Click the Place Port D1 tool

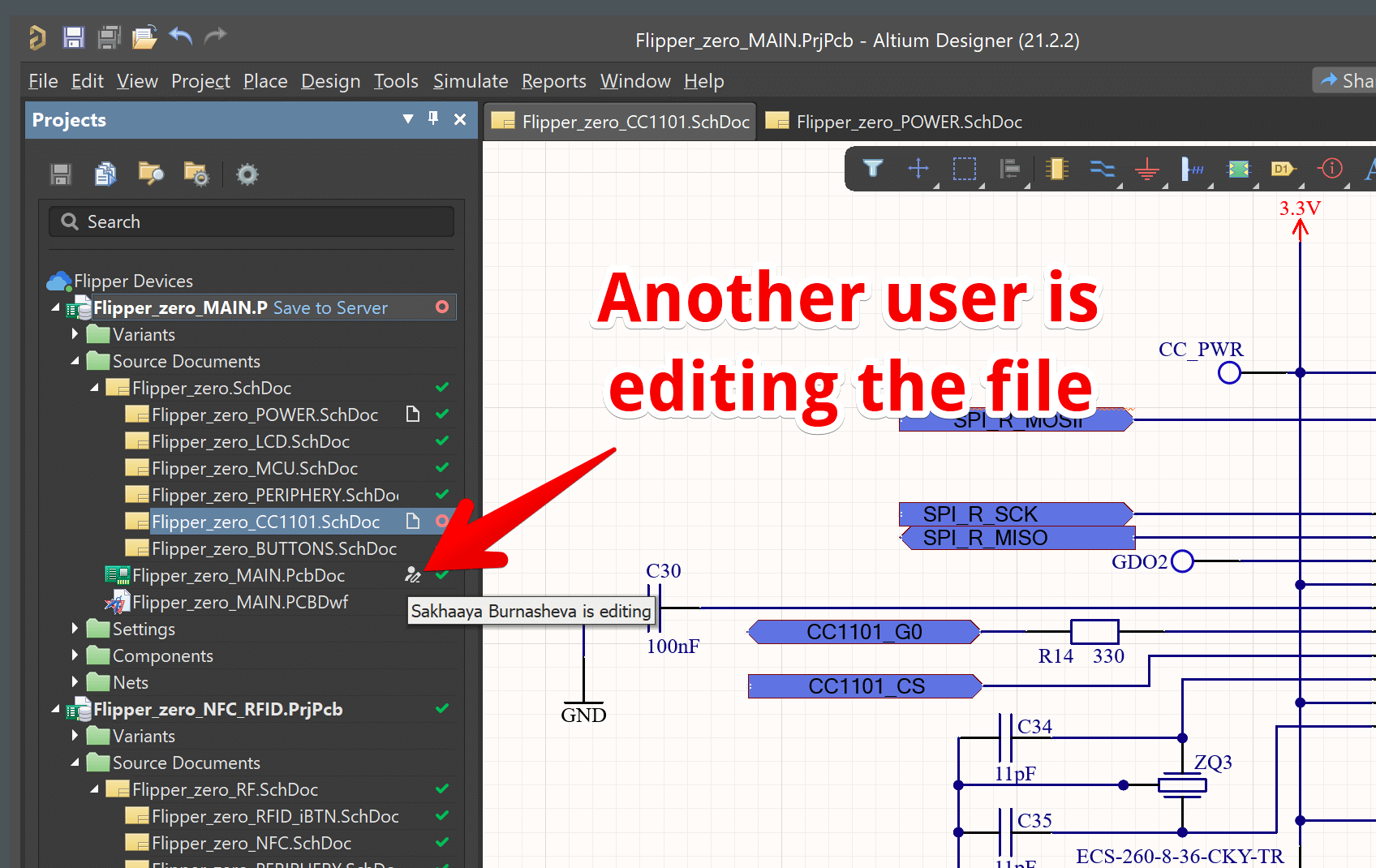pyautogui.click(x=1284, y=169)
